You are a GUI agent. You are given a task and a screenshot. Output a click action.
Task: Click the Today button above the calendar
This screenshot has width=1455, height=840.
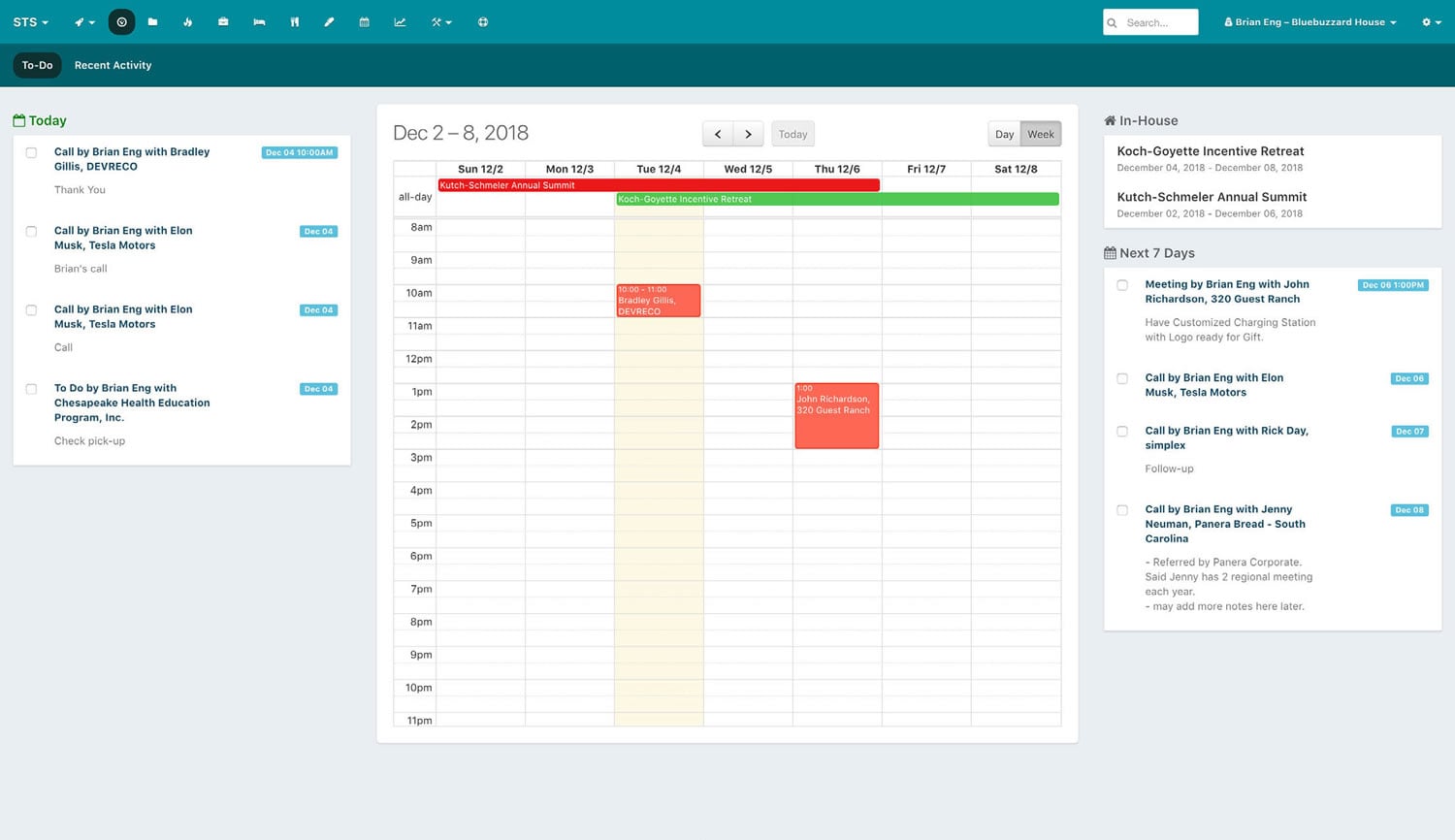click(x=792, y=134)
